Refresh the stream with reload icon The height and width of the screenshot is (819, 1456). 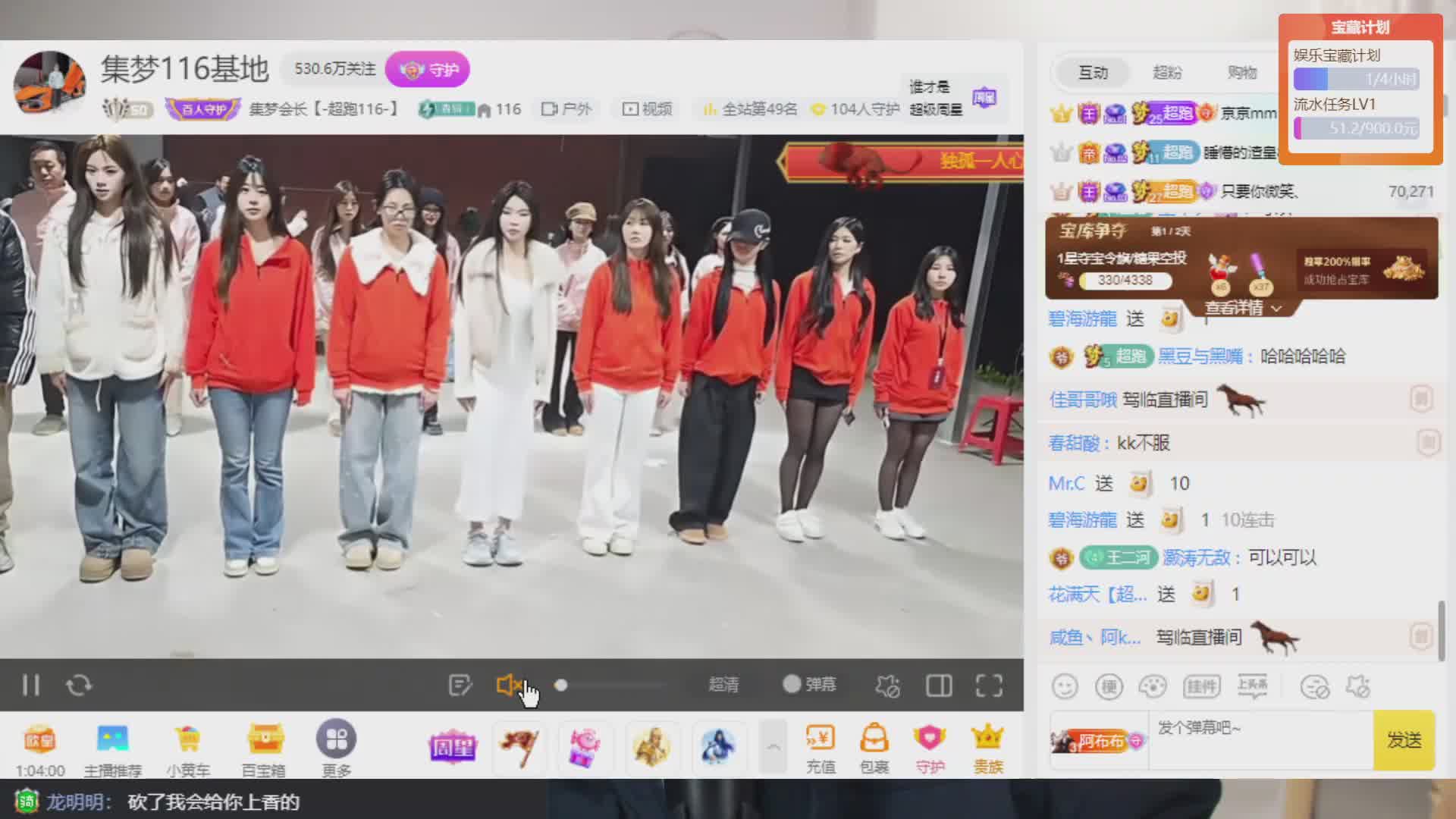79,685
